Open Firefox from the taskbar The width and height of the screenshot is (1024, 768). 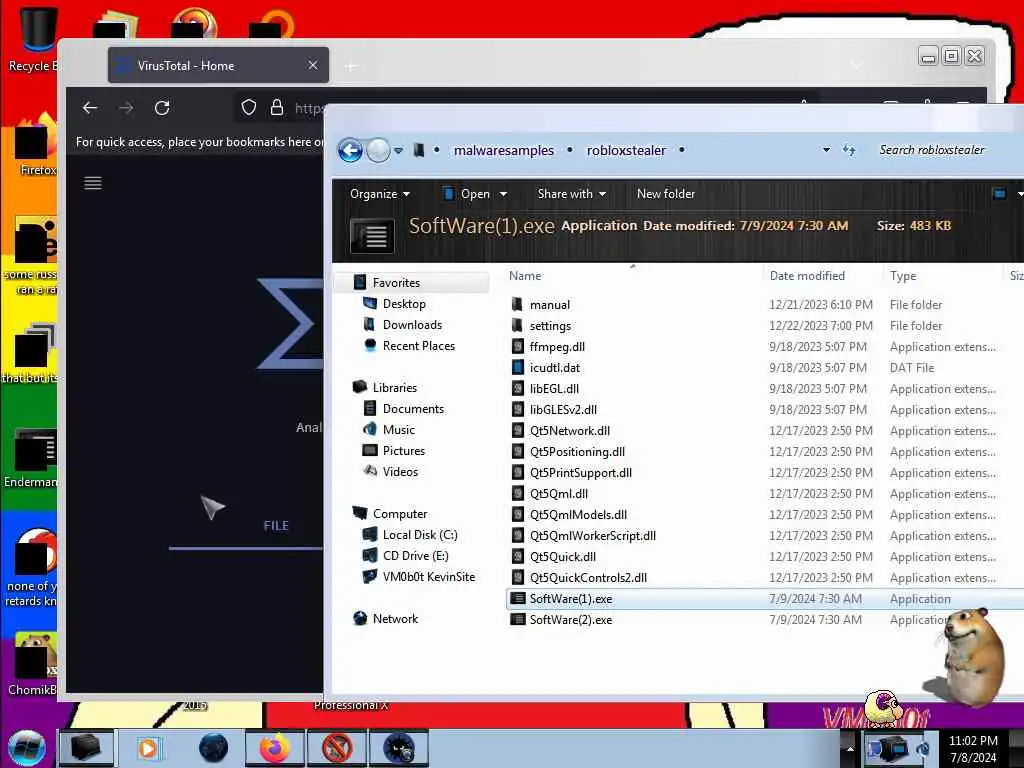274,748
